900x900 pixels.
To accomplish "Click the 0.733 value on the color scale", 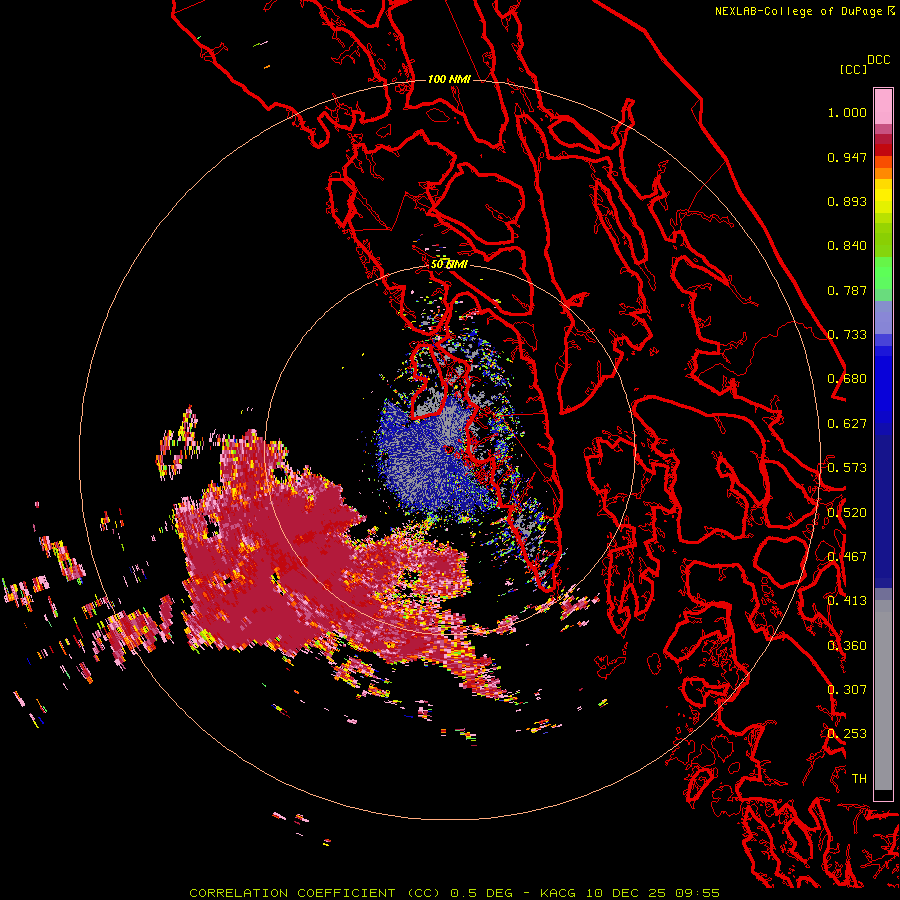I will [x=847, y=335].
